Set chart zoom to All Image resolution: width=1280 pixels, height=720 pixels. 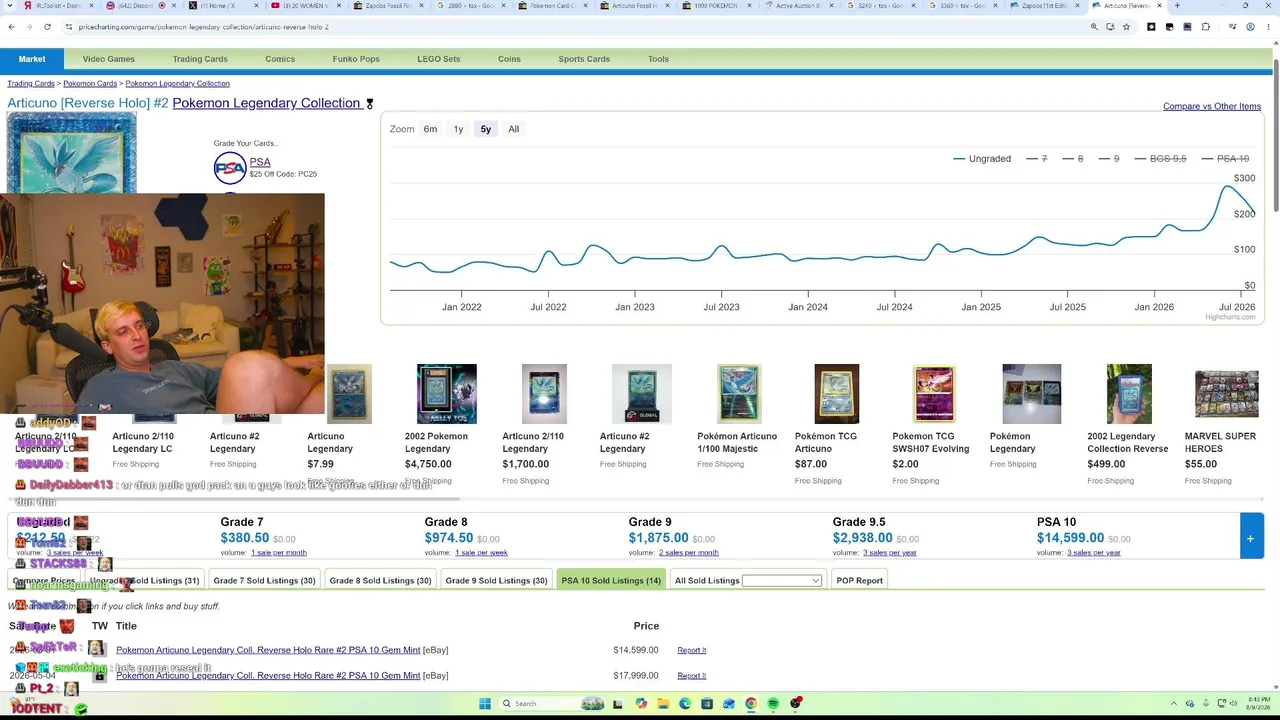513,129
